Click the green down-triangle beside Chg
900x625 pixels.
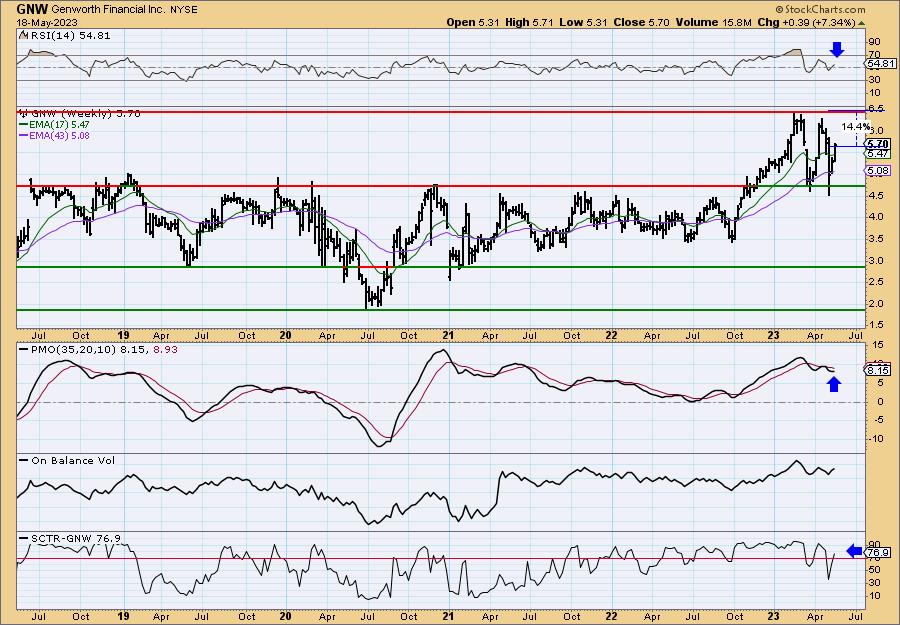[x=861, y=23]
